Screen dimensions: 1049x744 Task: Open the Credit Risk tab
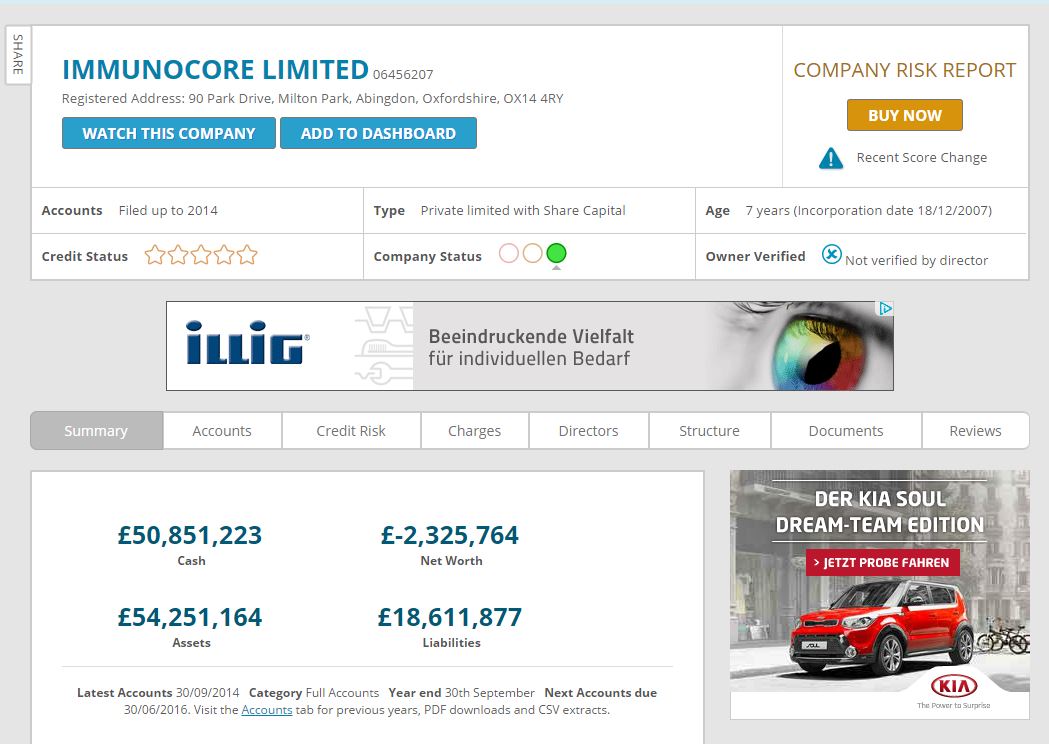[x=351, y=431]
